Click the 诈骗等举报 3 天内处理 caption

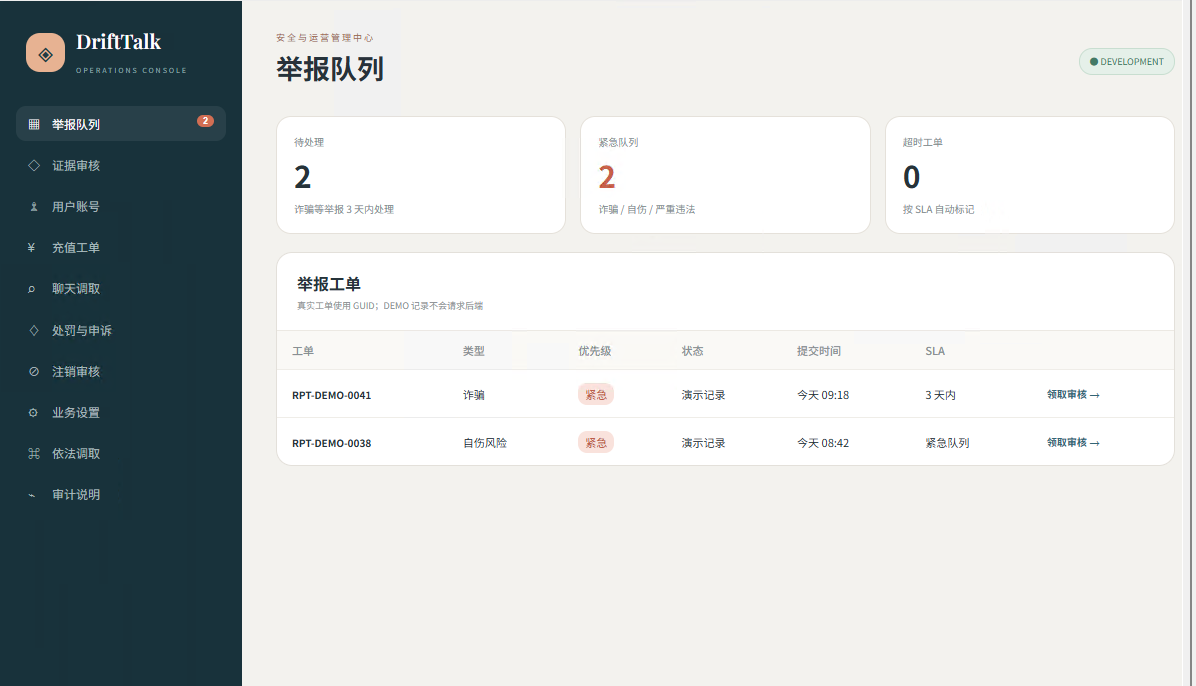pyautogui.click(x=344, y=209)
